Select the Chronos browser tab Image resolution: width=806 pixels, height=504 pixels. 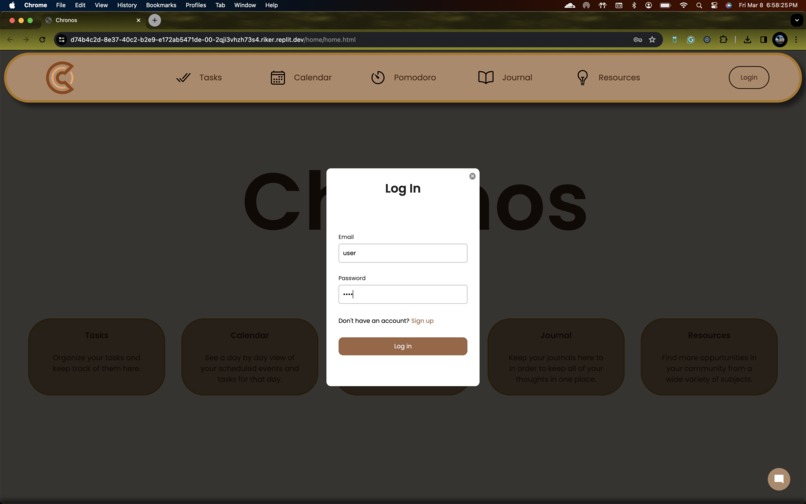click(93, 20)
